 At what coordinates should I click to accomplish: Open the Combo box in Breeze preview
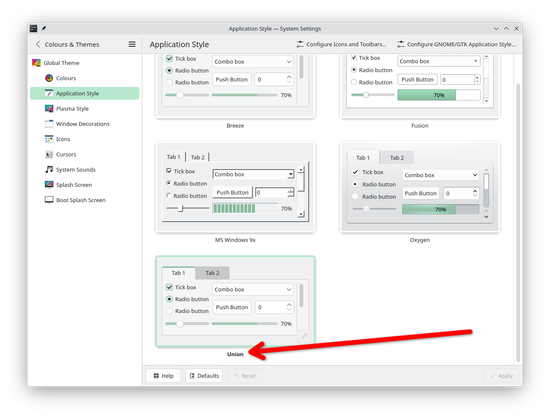253,62
